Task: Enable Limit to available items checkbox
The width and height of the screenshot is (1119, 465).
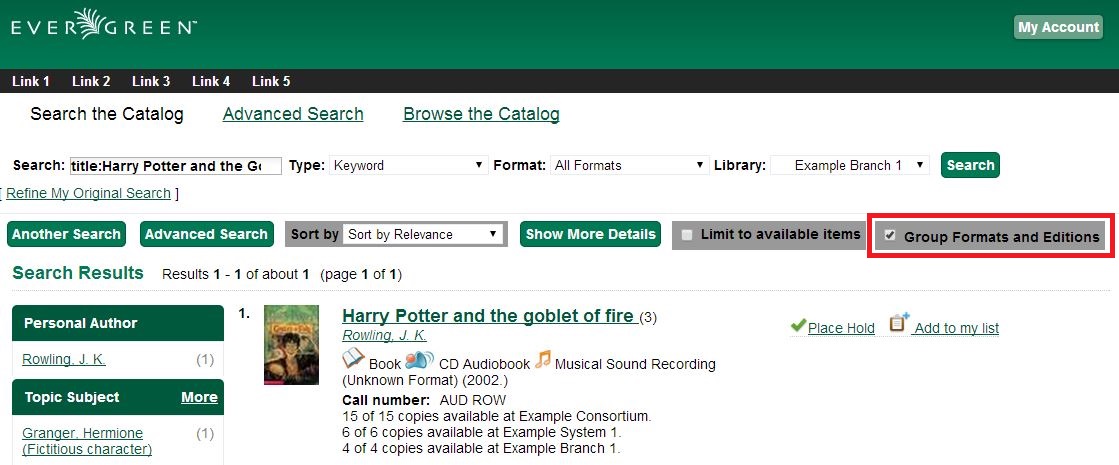Action: [686, 235]
